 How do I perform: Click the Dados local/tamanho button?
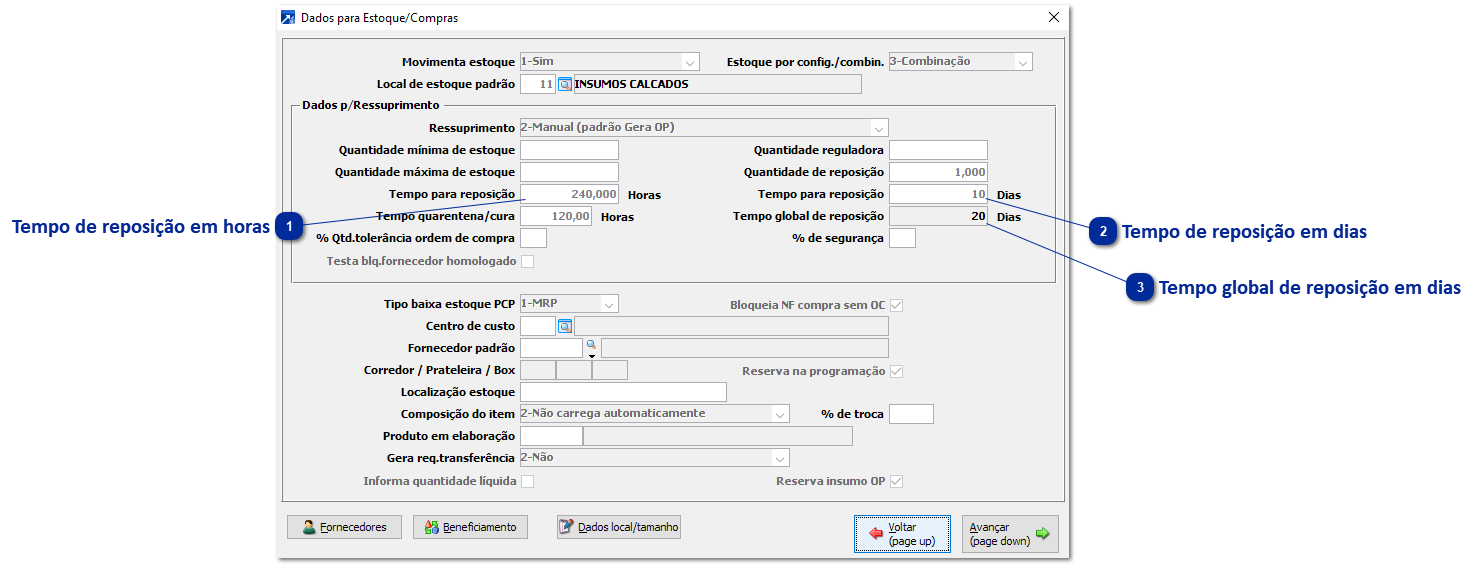[618, 527]
